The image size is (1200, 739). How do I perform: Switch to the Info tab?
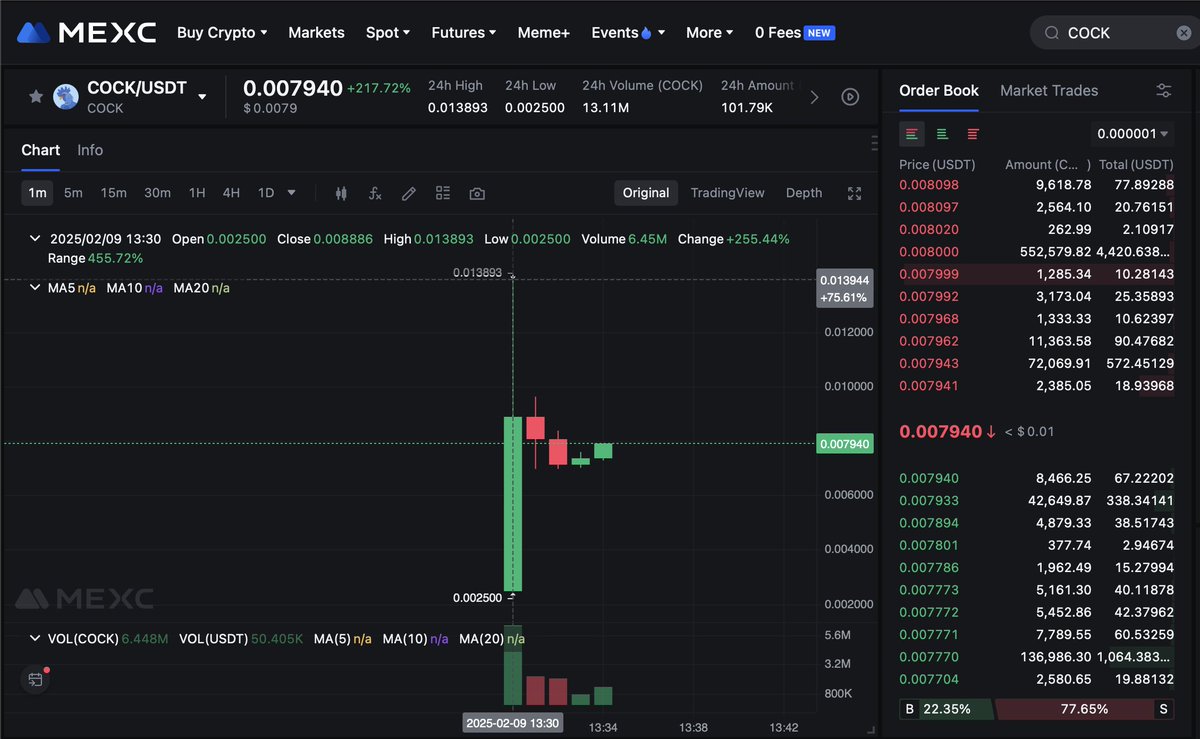90,150
